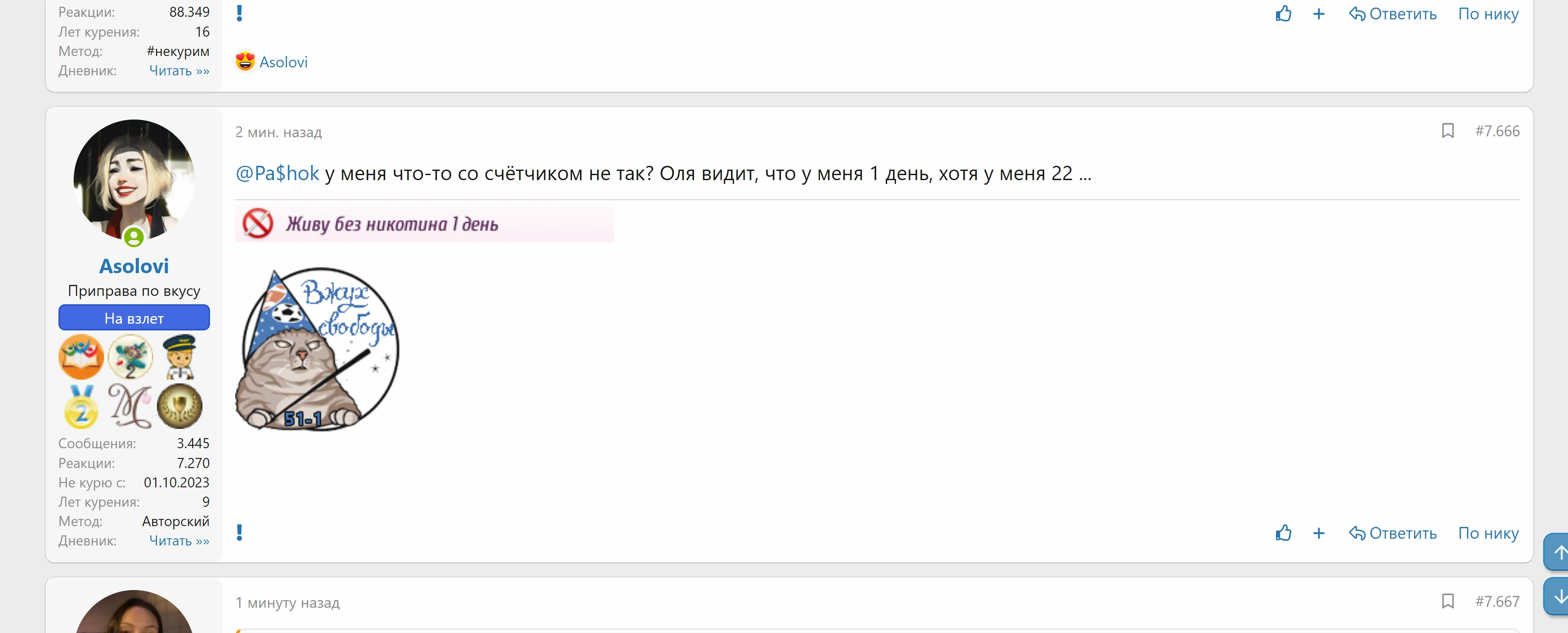Screen dimensions: 1568x633
Task: Open the Вжух свободы cat sticker image
Action: (x=317, y=349)
